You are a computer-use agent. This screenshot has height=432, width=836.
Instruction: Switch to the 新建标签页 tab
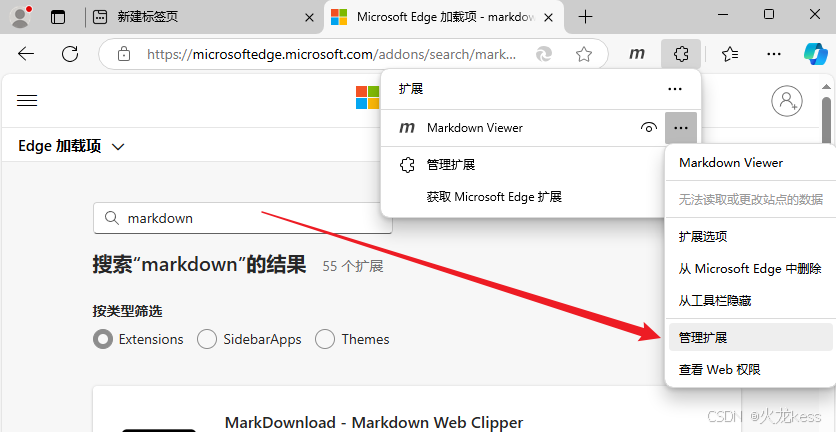[x=203, y=17]
